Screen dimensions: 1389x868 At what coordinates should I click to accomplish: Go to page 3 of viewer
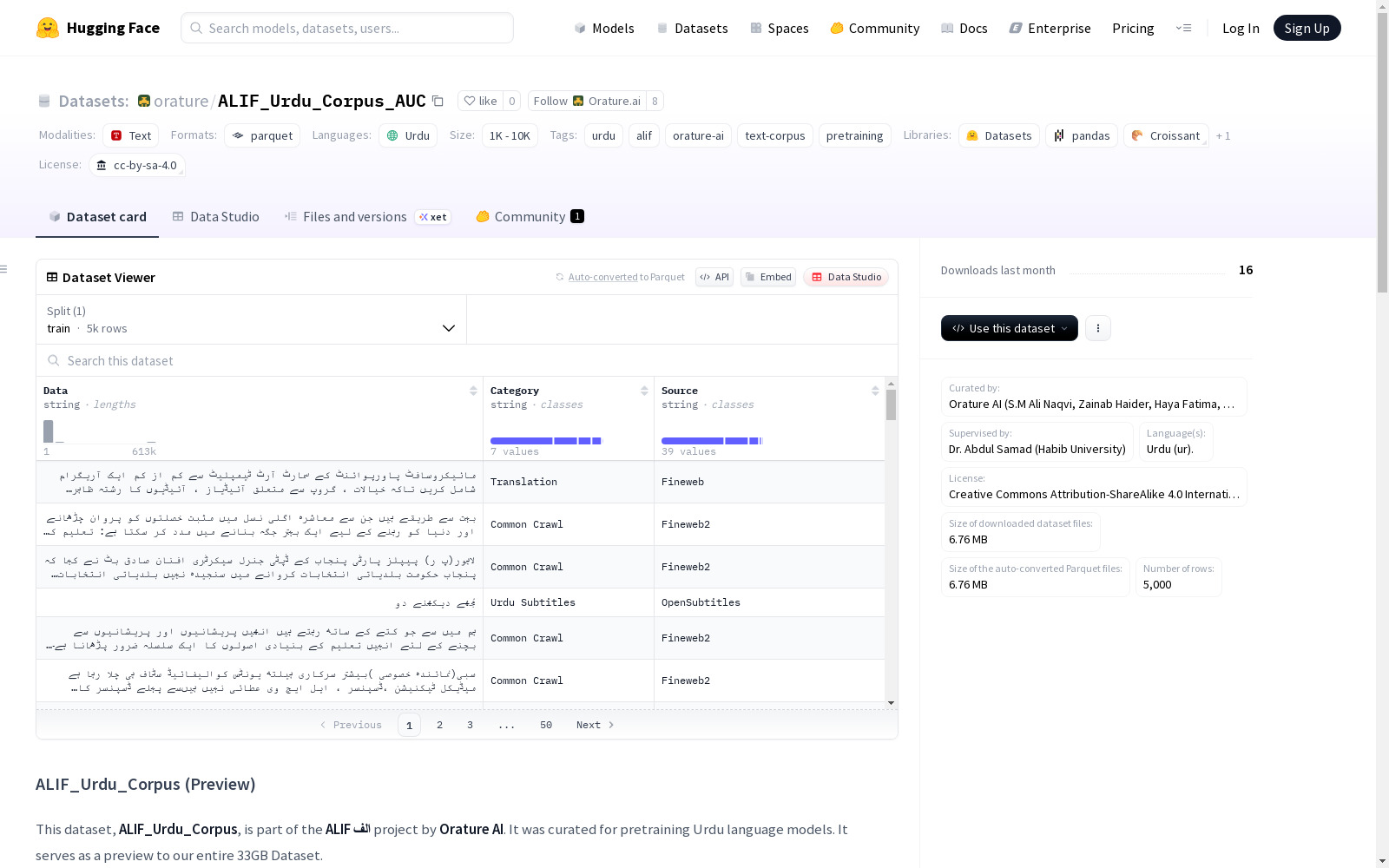click(x=470, y=725)
